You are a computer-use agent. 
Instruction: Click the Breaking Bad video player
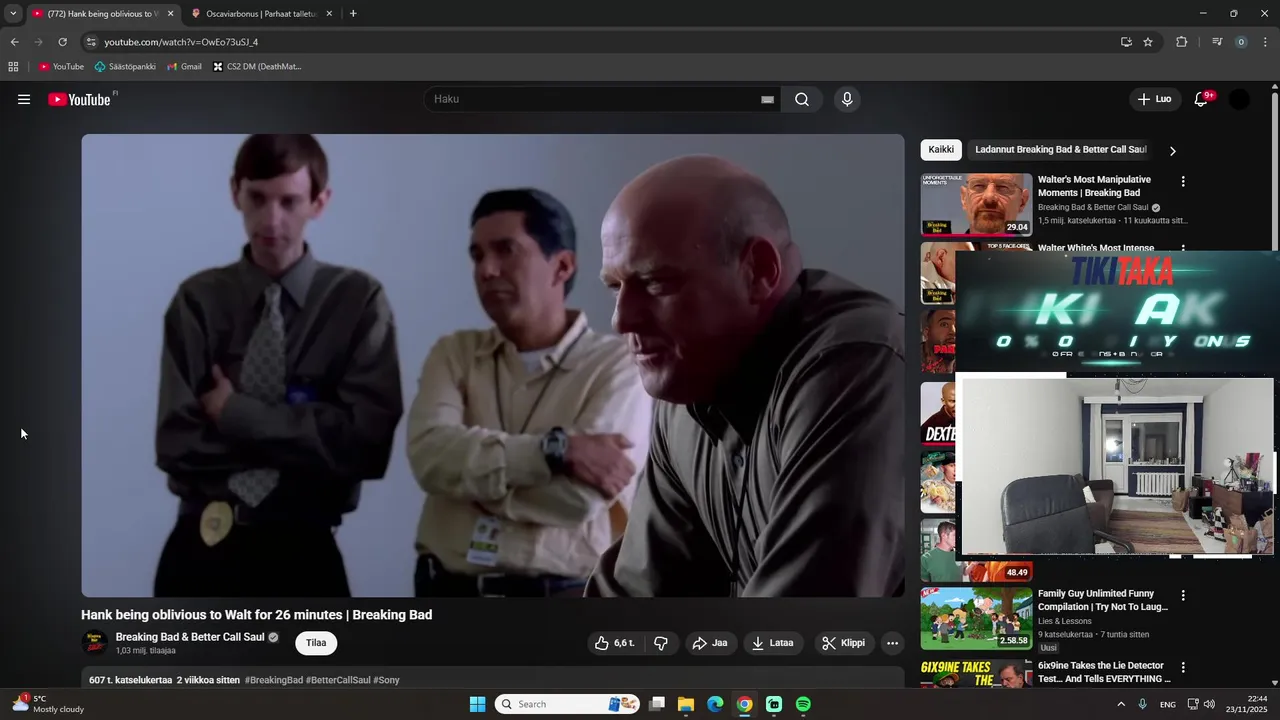coord(493,366)
